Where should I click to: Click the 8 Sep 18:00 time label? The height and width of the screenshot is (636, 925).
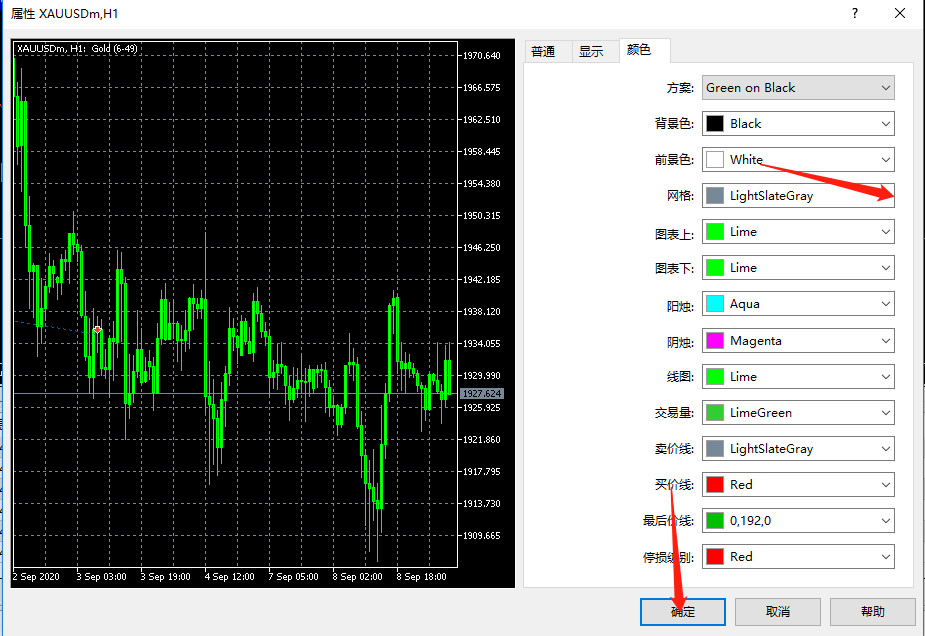click(421, 576)
